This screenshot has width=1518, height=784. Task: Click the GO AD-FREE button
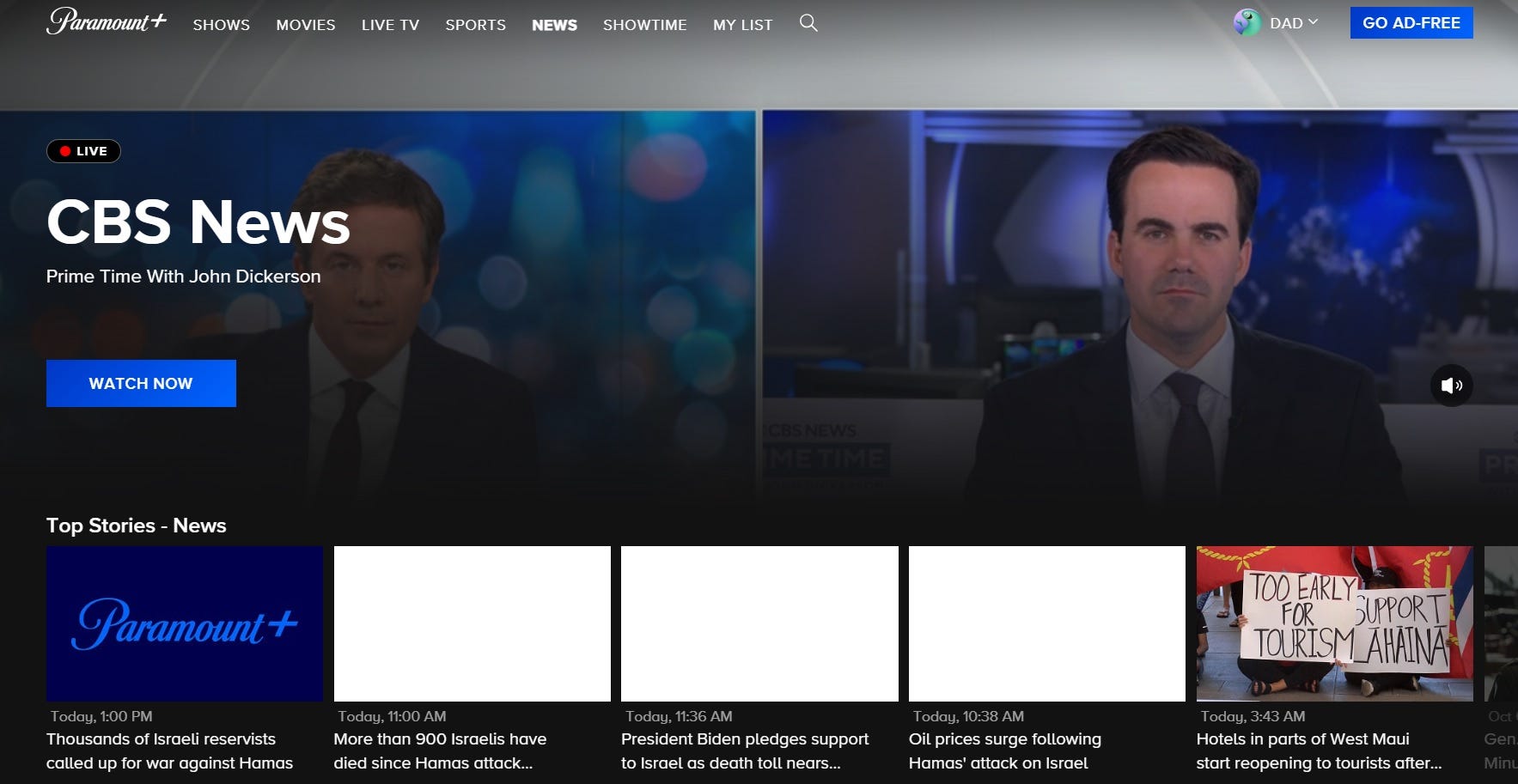point(1411,23)
